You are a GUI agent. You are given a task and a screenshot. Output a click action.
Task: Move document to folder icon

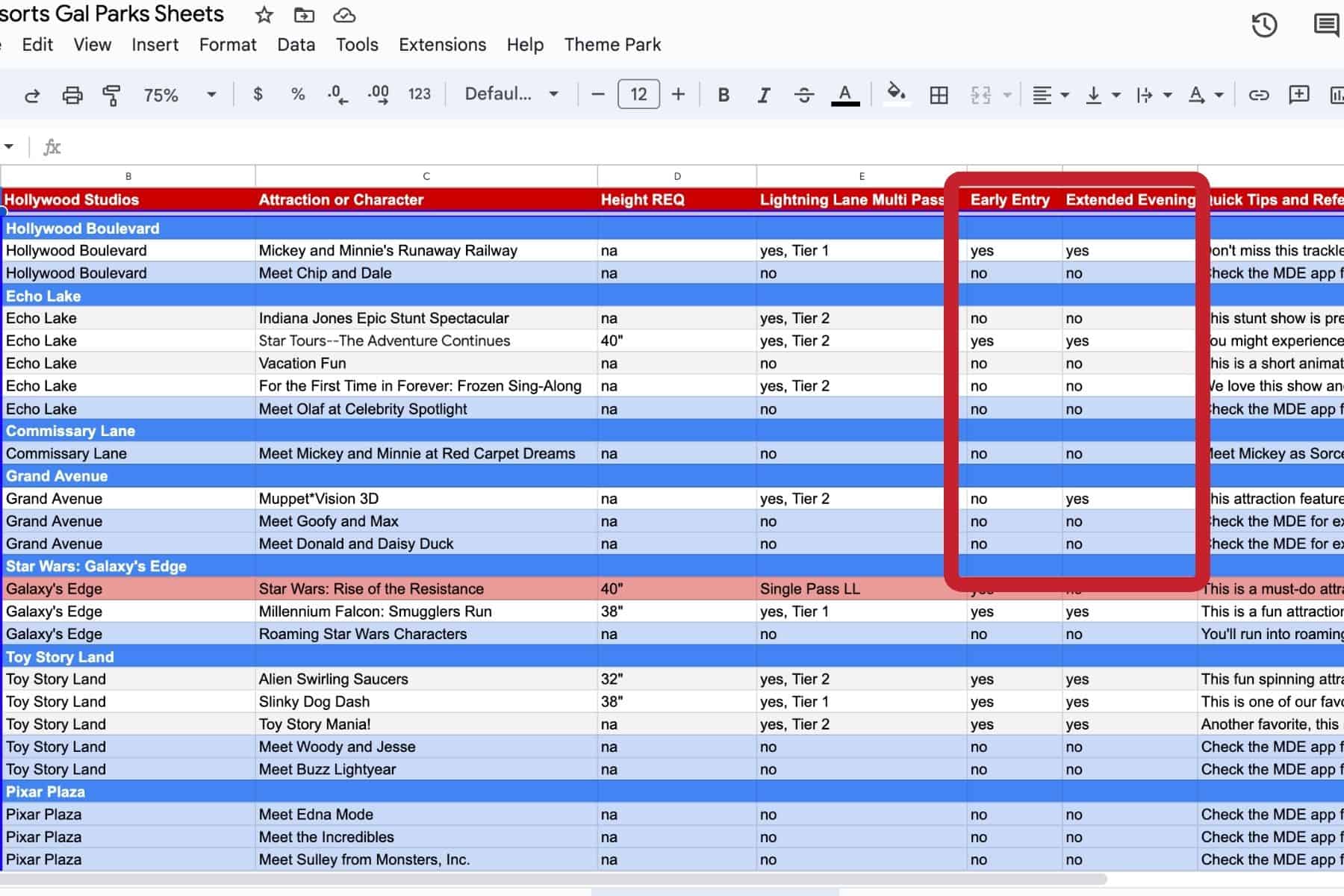(x=304, y=15)
